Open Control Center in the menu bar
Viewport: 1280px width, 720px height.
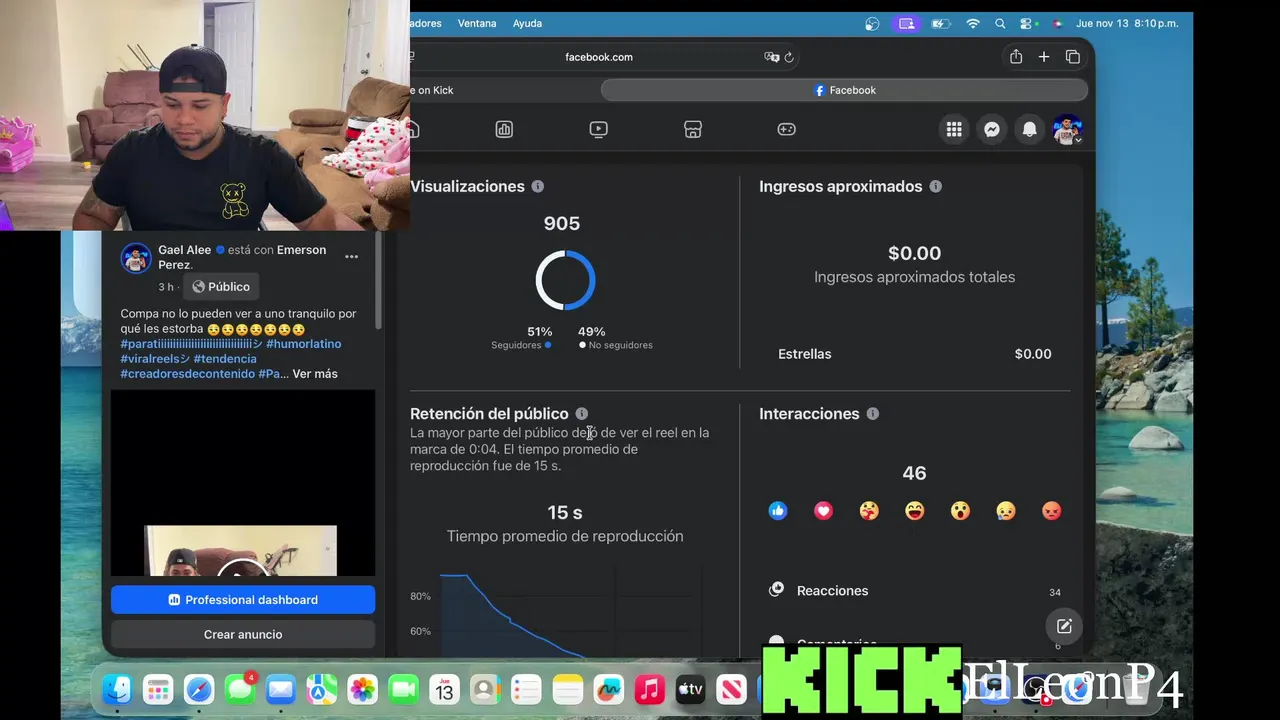[x=1027, y=23]
